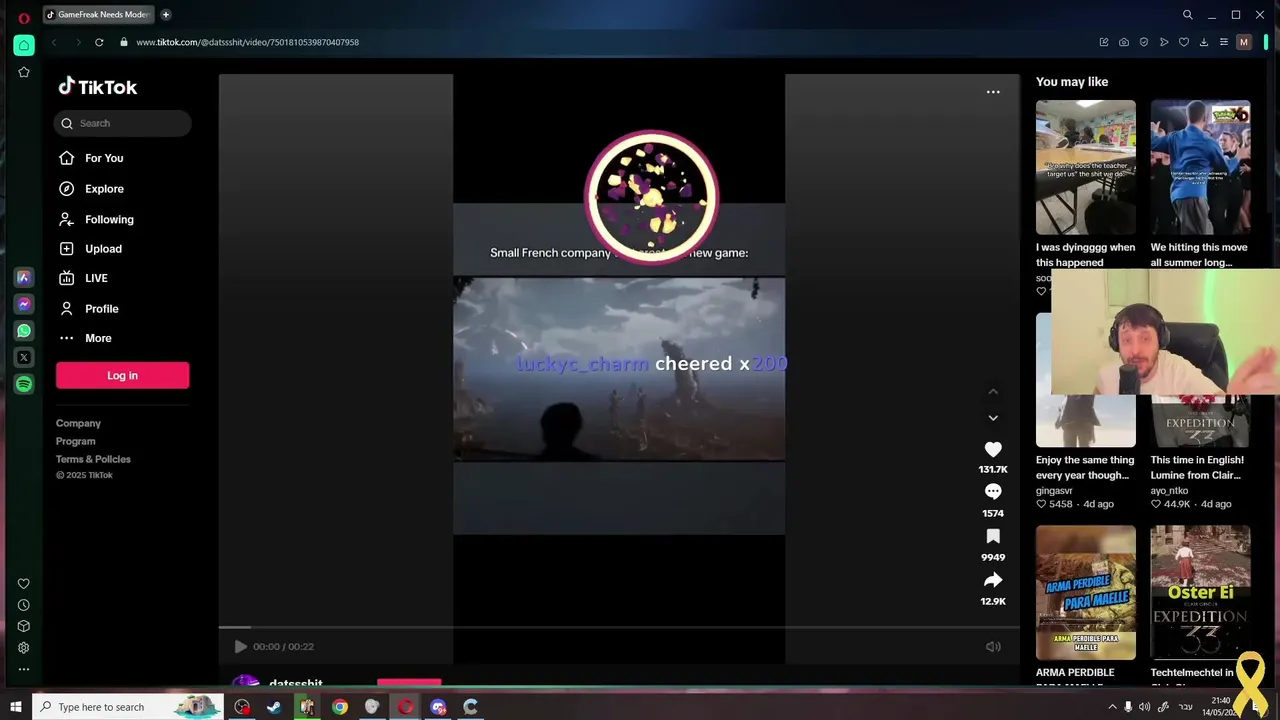
Task: Open Google Chrome from the taskbar
Action: 340,707
